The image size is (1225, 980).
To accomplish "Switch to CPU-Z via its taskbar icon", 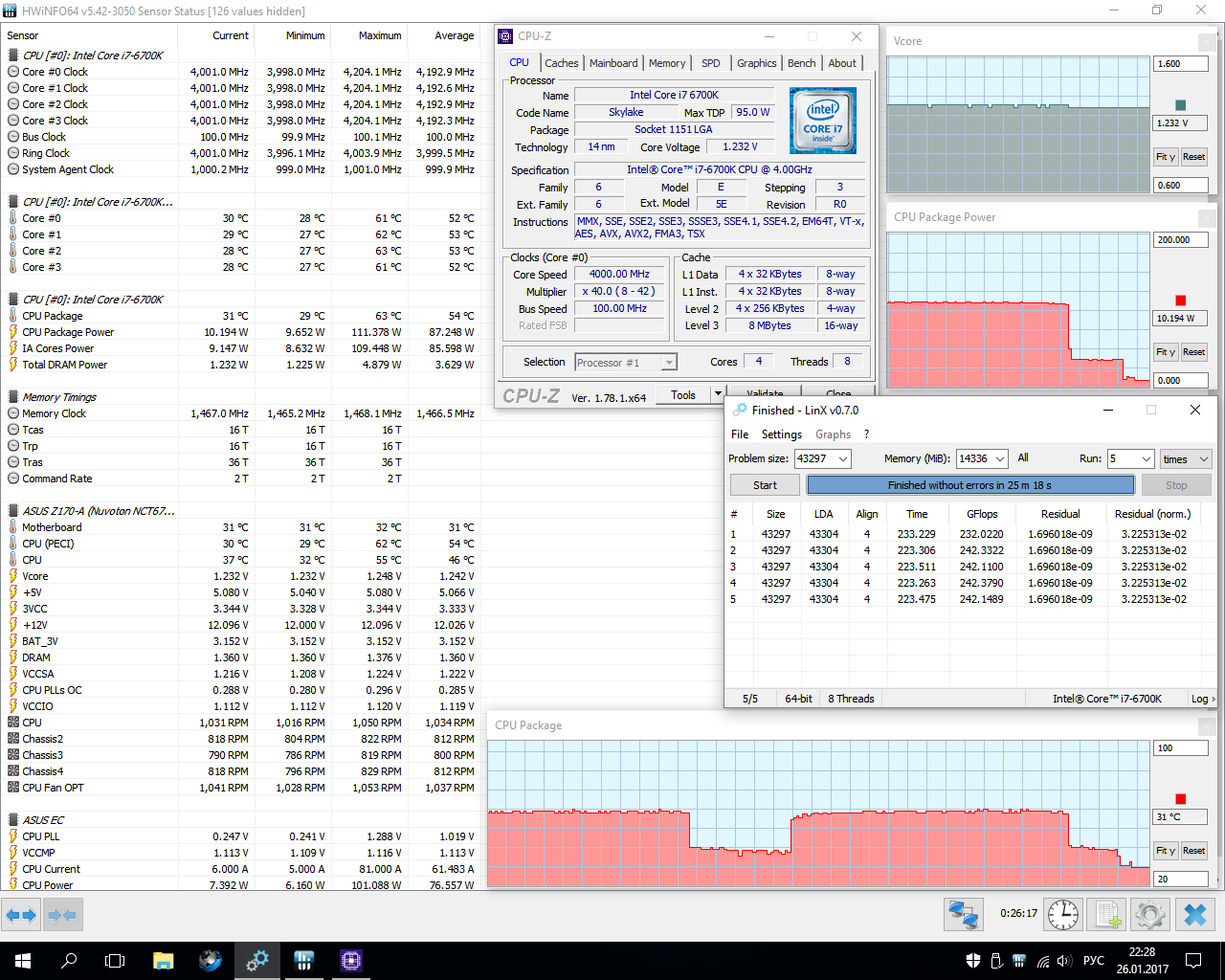I will tap(350, 960).
